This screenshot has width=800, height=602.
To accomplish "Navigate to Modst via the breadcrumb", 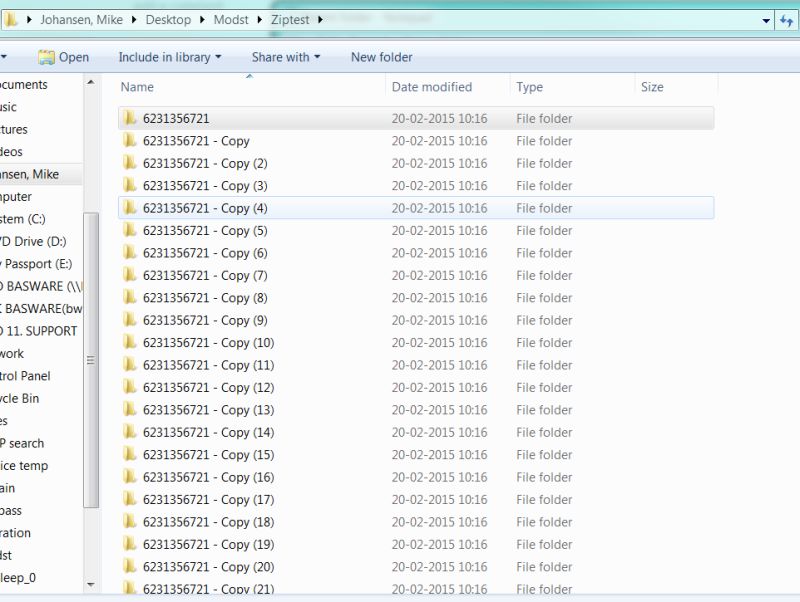I will [231, 19].
